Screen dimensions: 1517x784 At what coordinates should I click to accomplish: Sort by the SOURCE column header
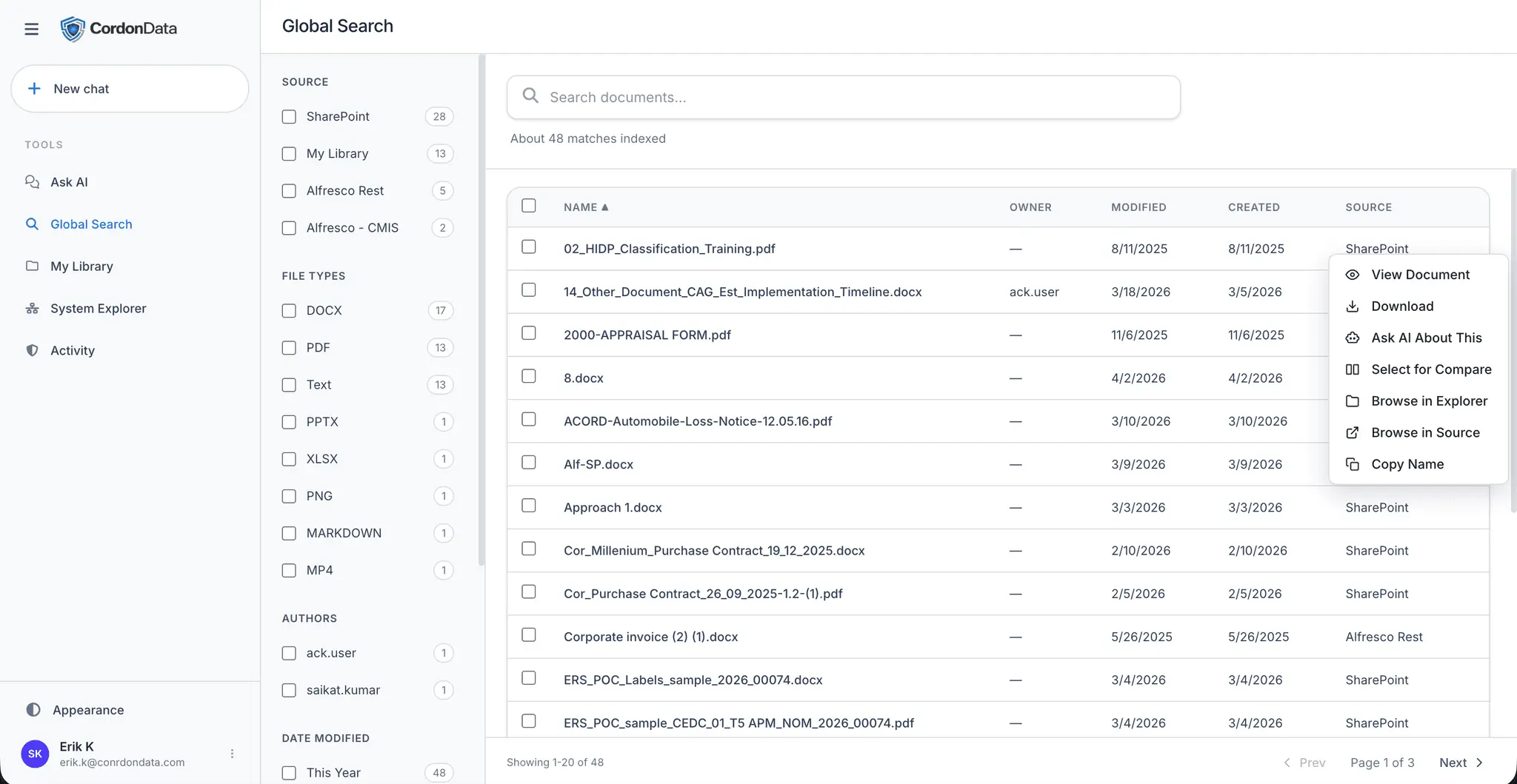click(x=1369, y=207)
